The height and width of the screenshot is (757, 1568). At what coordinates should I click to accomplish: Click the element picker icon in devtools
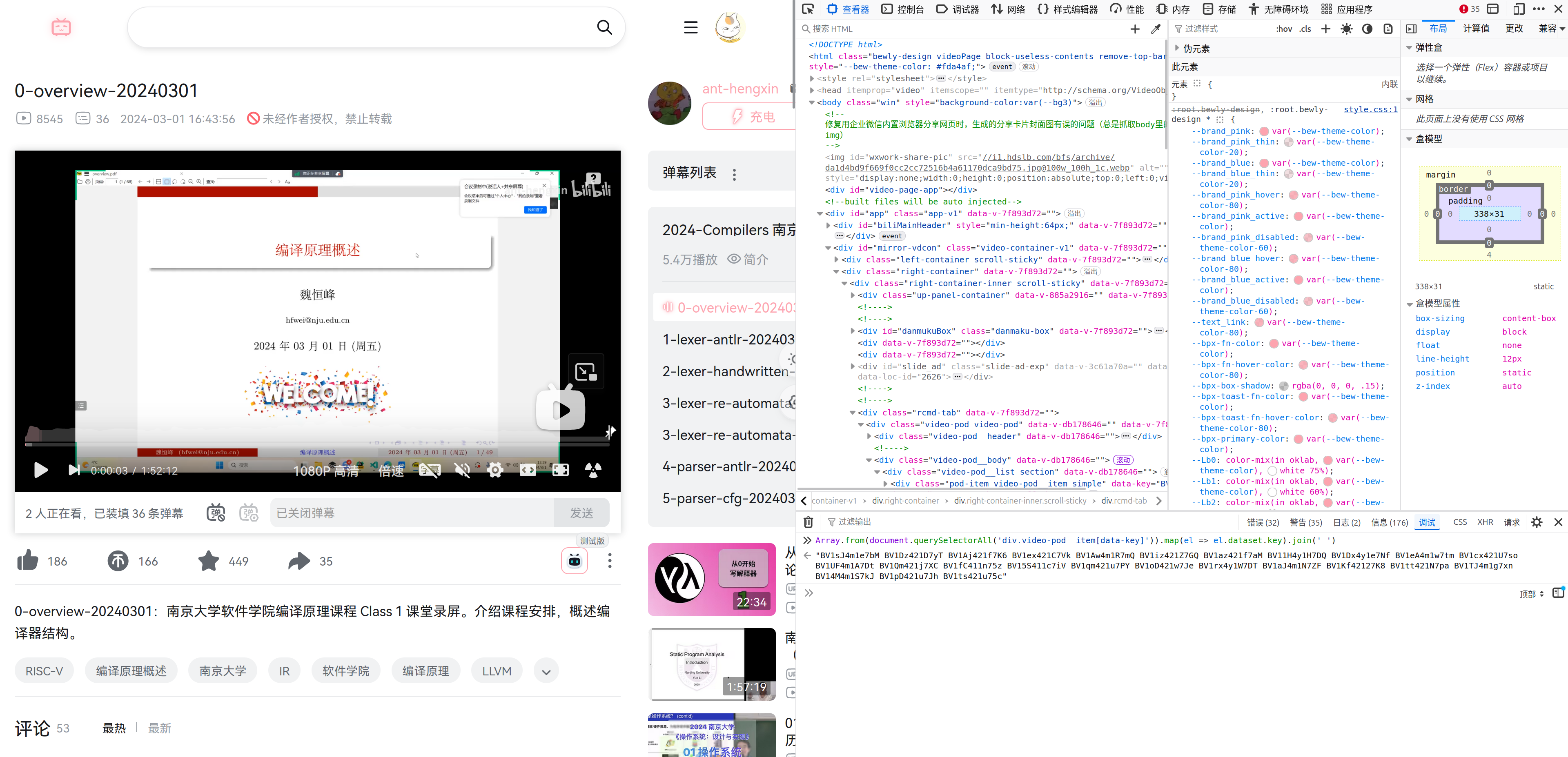[x=808, y=9]
